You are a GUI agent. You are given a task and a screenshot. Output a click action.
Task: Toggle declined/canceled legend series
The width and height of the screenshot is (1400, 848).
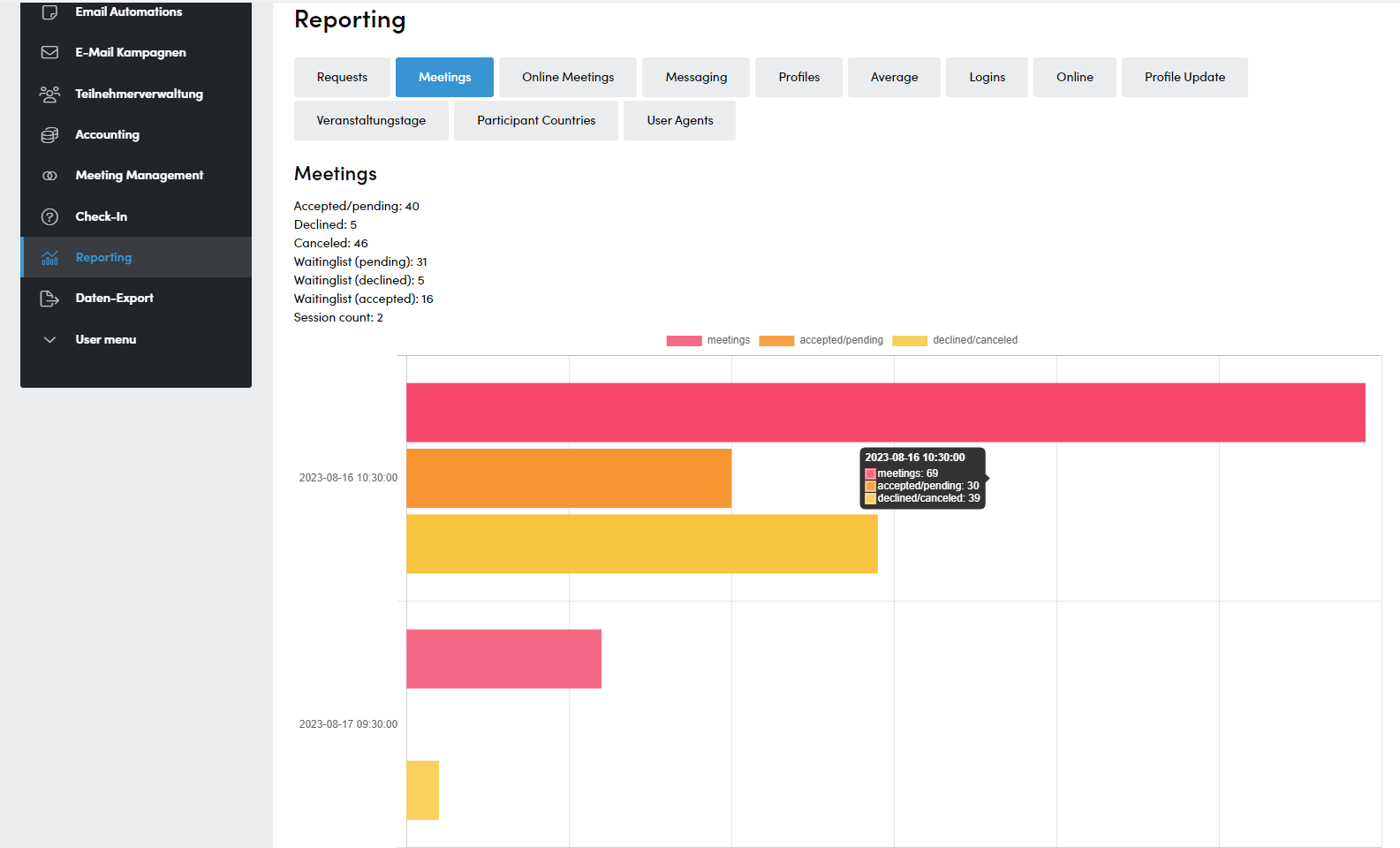pyautogui.click(x=955, y=340)
